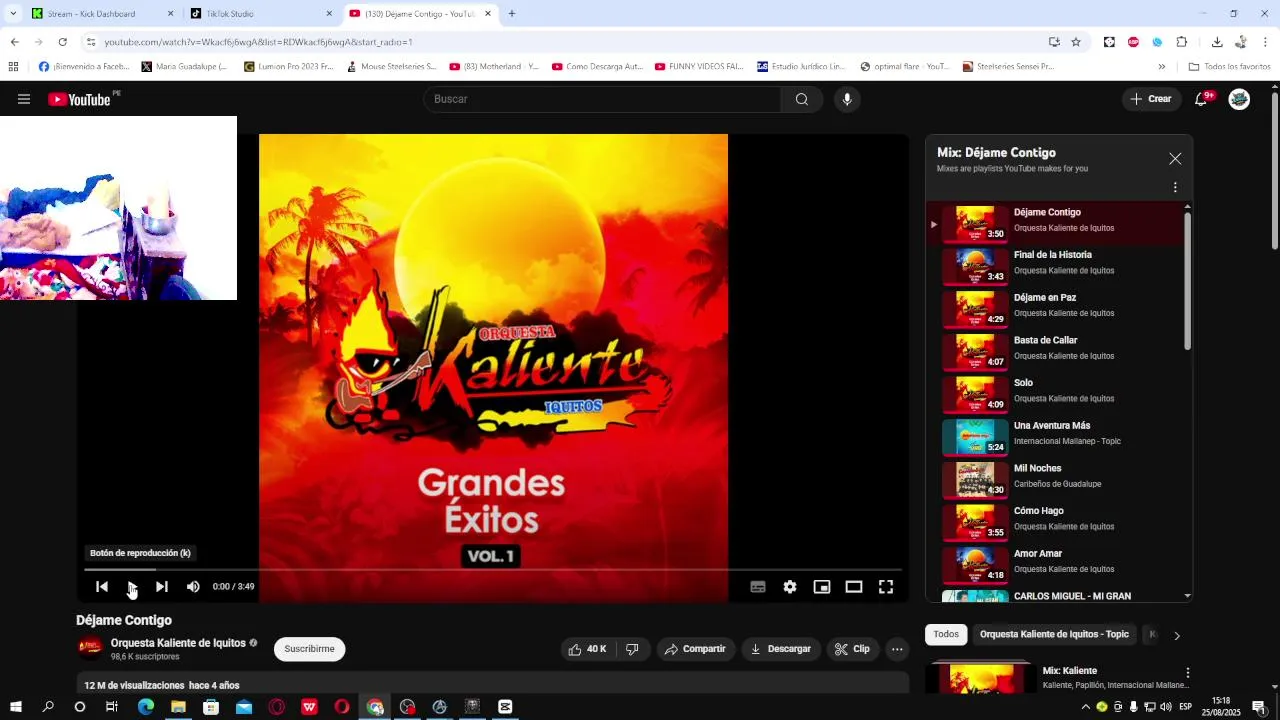Mute the player volume
This screenshot has height=720, width=1280.
point(193,587)
